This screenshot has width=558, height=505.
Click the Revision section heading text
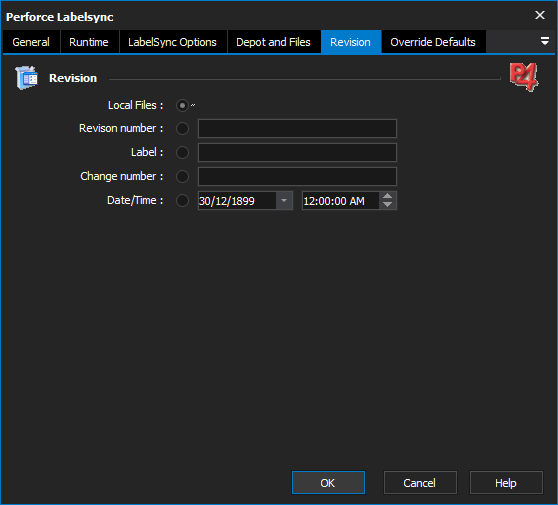[x=73, y=78]
